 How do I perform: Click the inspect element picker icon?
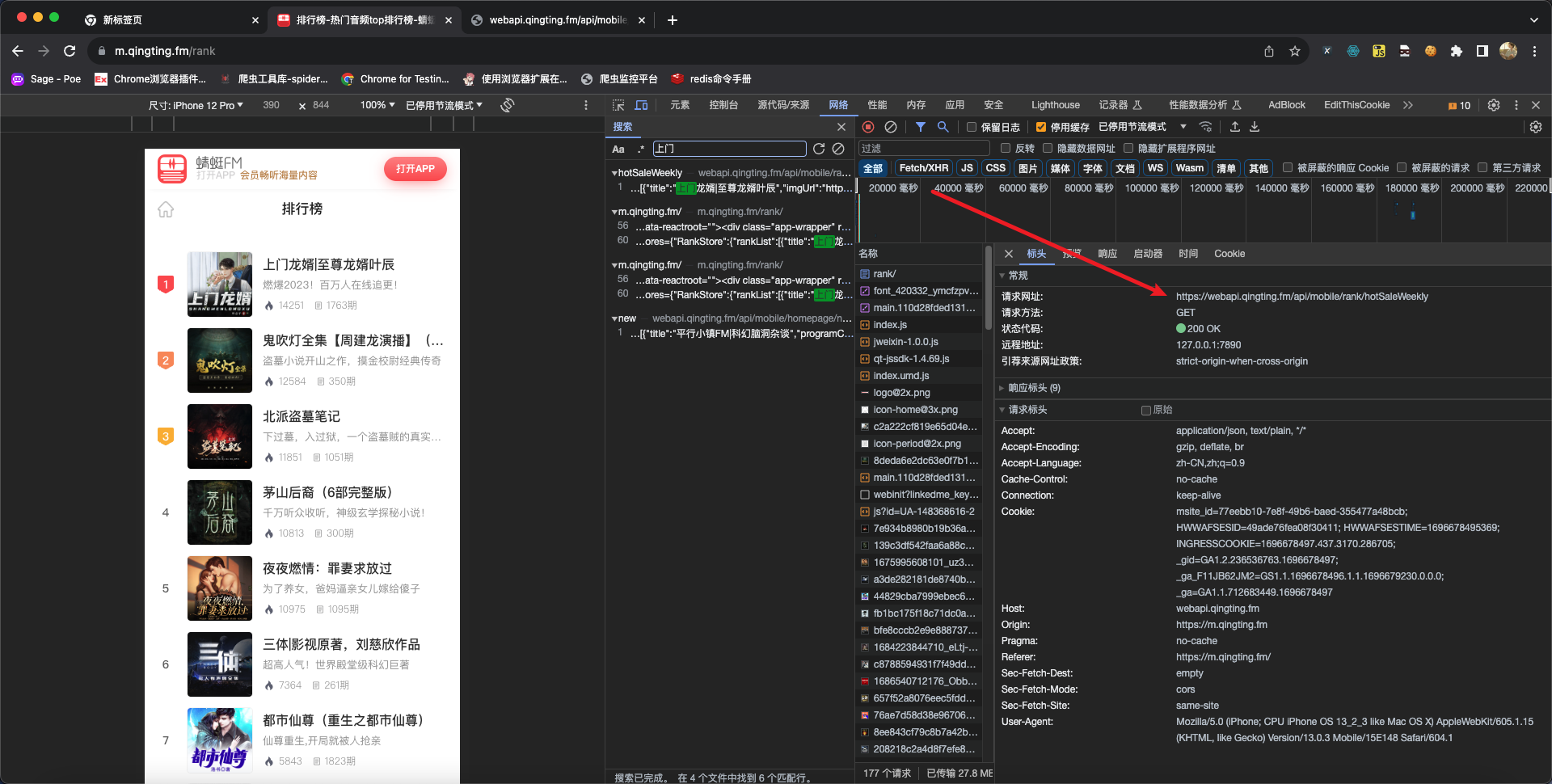(x=618, y=105)
